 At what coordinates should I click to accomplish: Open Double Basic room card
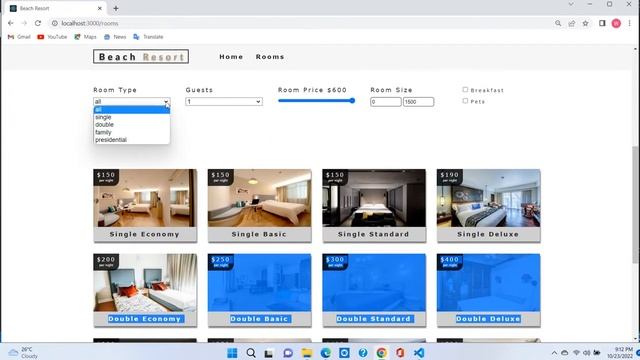(259, 290)
